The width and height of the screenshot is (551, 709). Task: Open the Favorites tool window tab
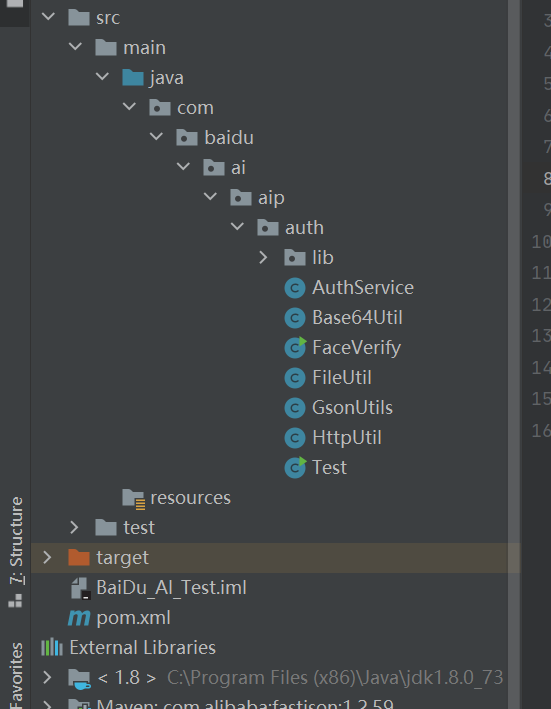pos(16,675)
